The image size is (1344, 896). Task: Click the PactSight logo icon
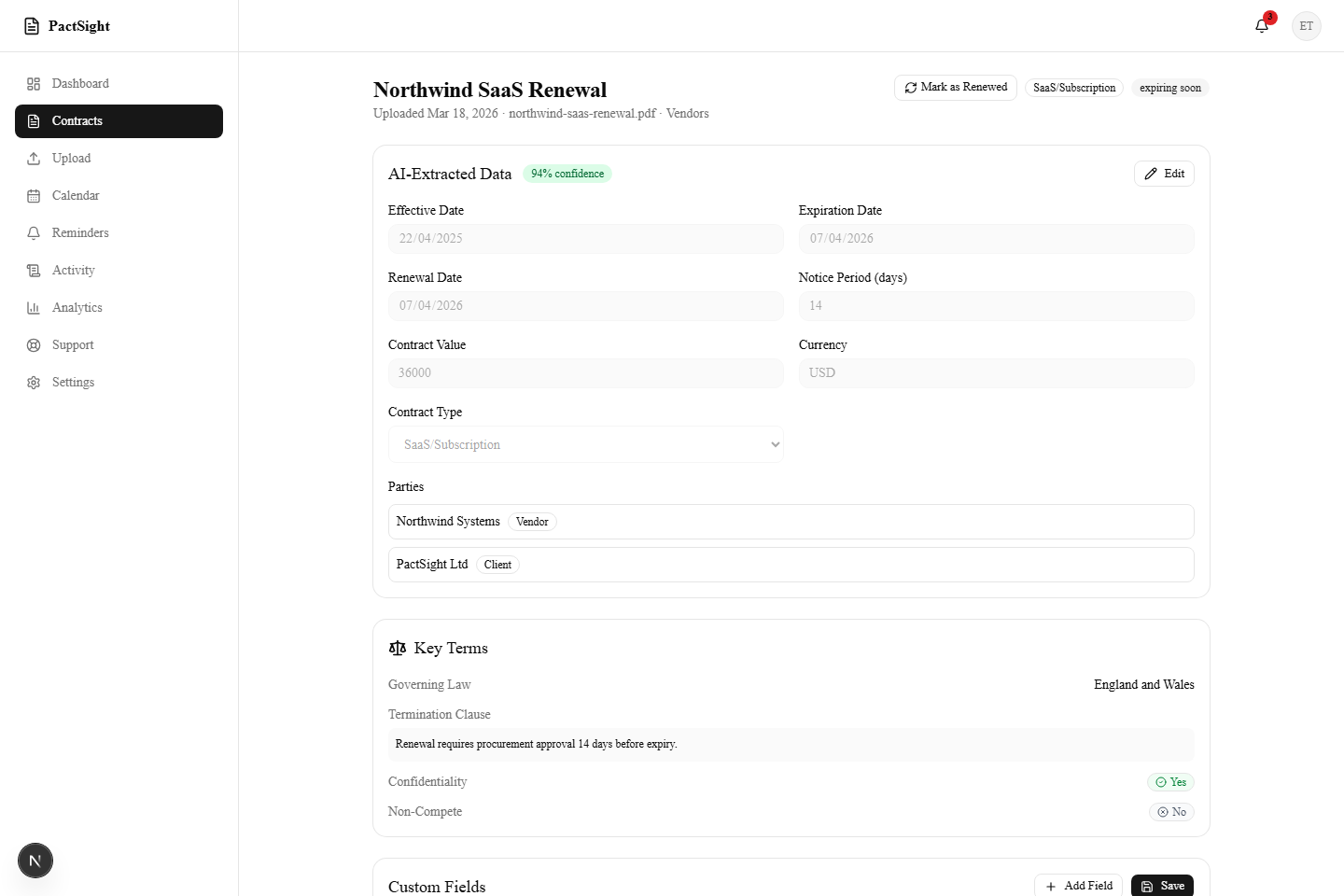pos(32,26)
